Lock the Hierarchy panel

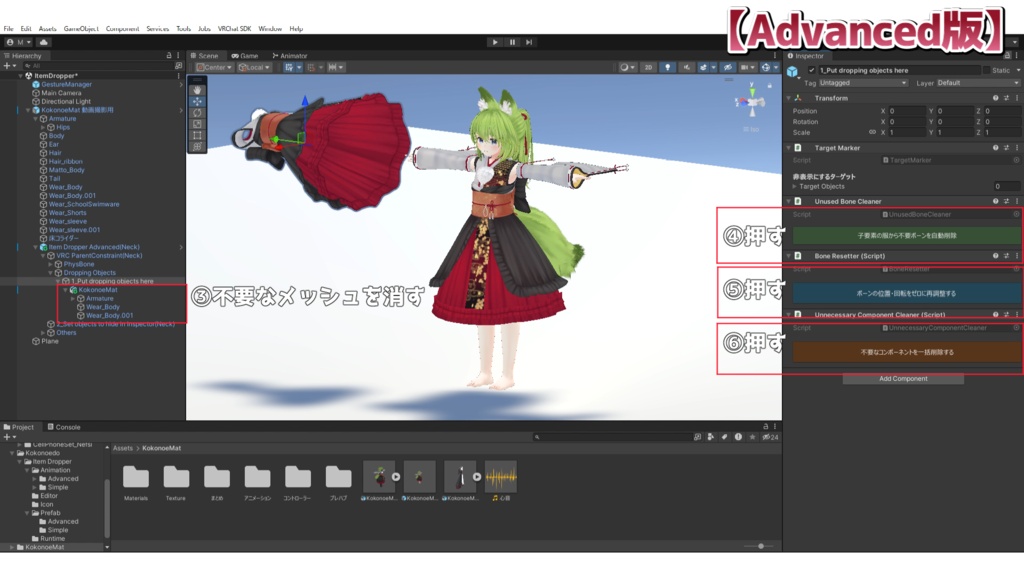click(x=168, y=56)
